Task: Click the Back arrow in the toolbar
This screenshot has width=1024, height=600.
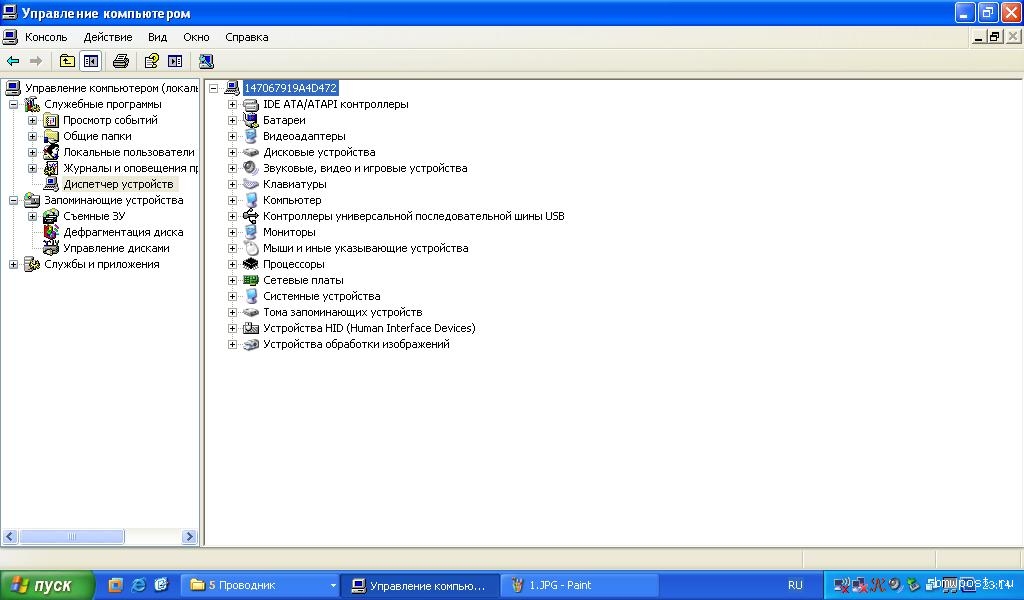Action: coord(13,61)
